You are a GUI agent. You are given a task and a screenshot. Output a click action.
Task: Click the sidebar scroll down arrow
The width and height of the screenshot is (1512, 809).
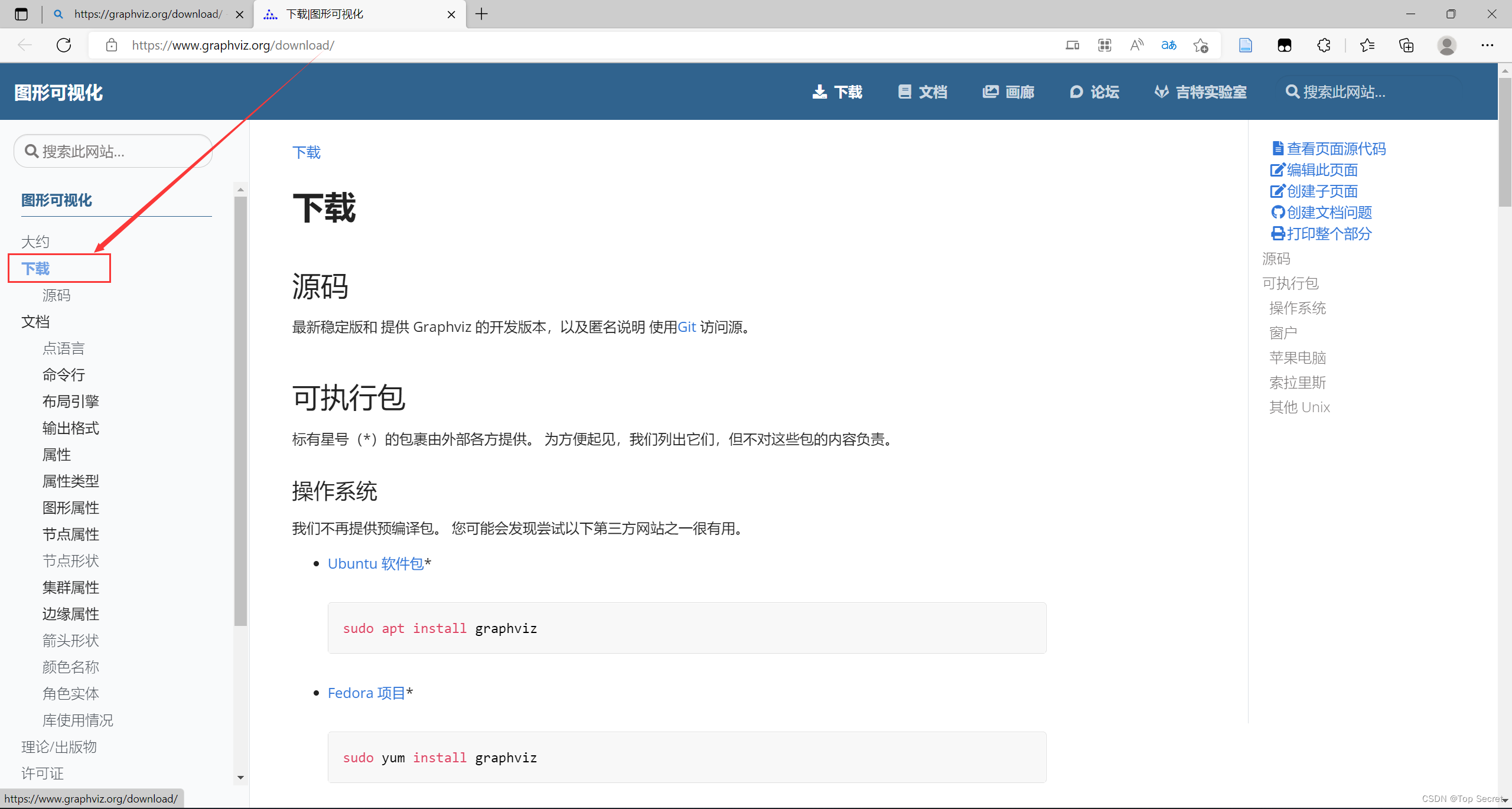(240, 777)
